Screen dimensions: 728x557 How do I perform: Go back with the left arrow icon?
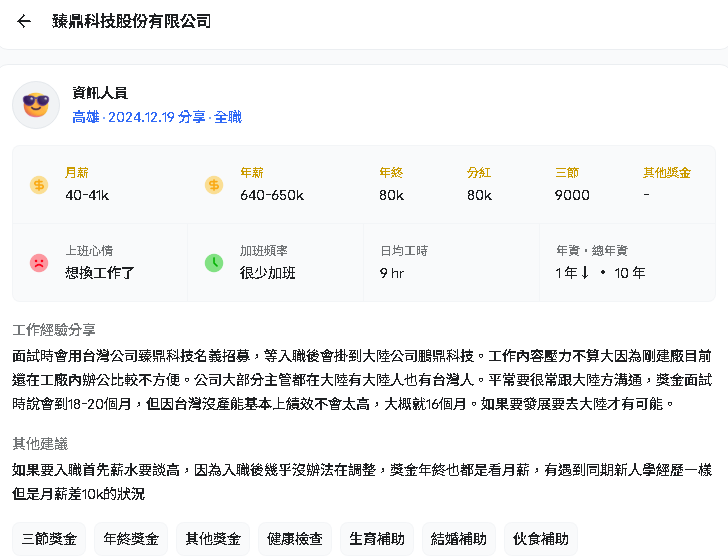pos(24,21)
